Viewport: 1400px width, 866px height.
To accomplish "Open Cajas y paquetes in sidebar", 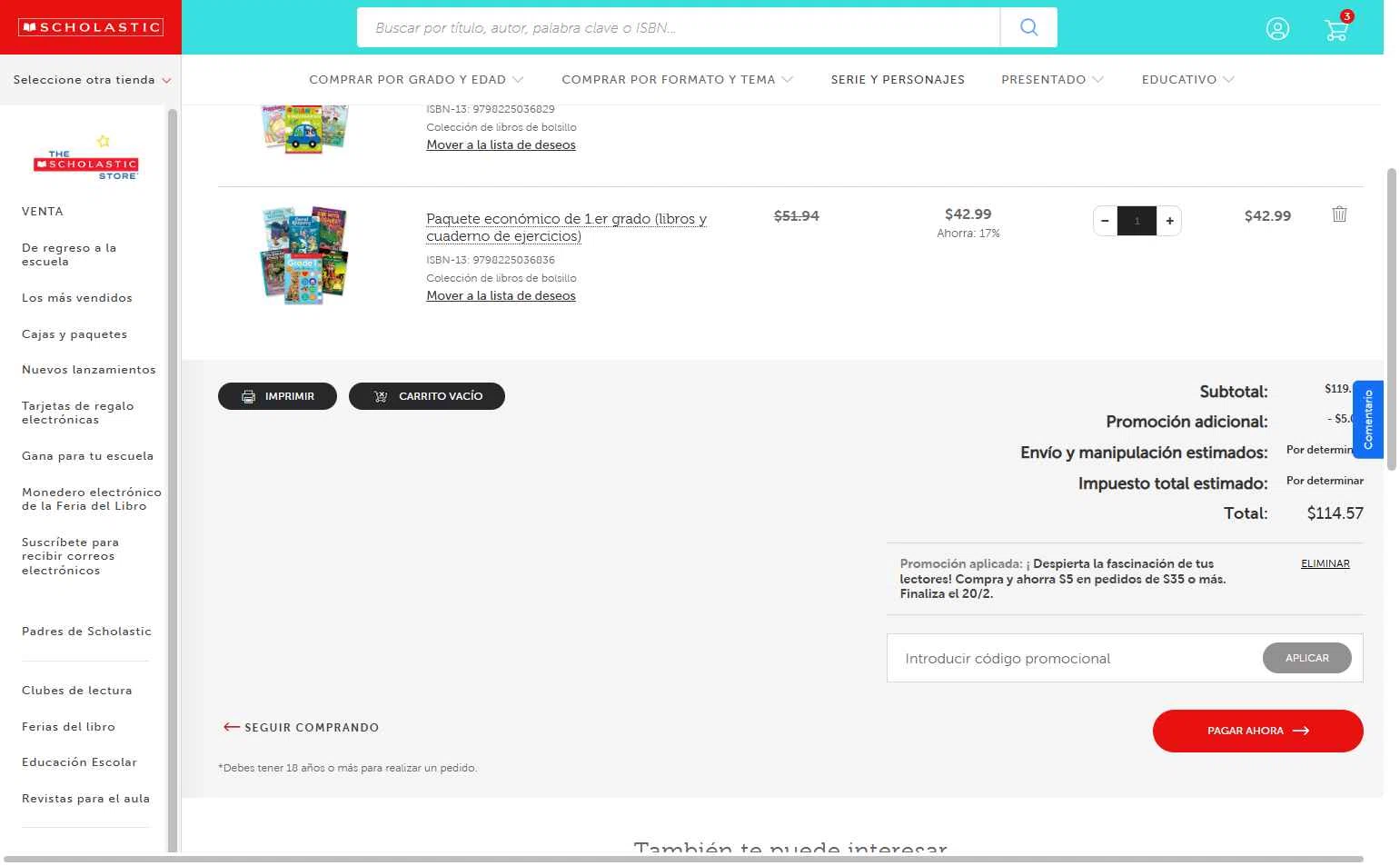I will point(74,333).
